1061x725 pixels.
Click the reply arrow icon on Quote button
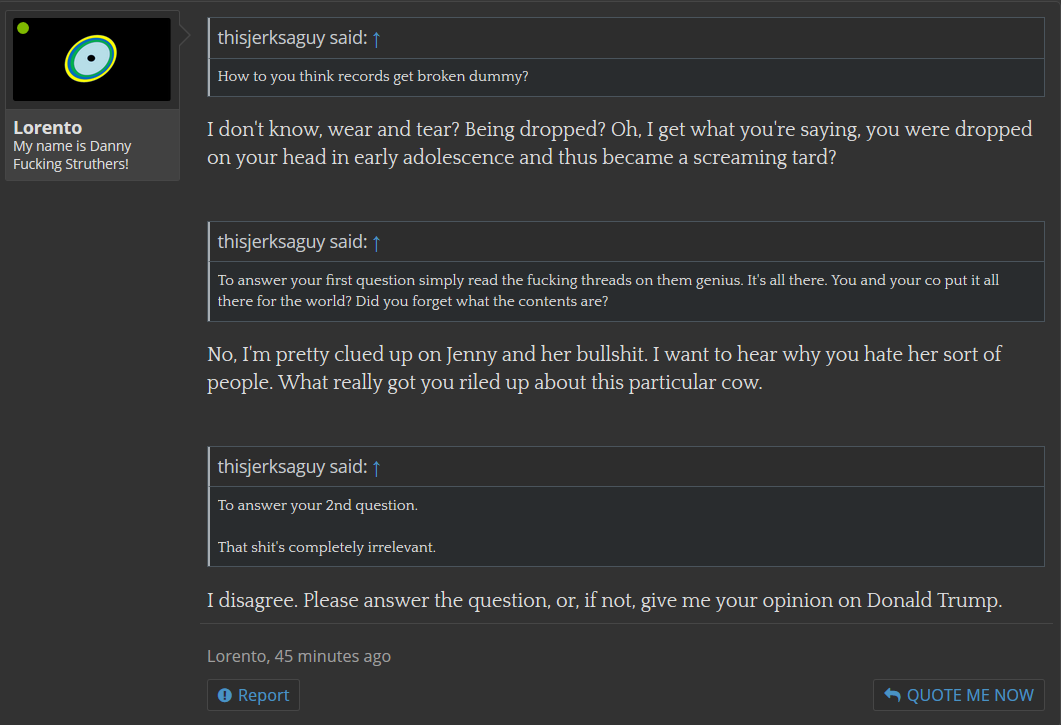[x=892, y=695]
